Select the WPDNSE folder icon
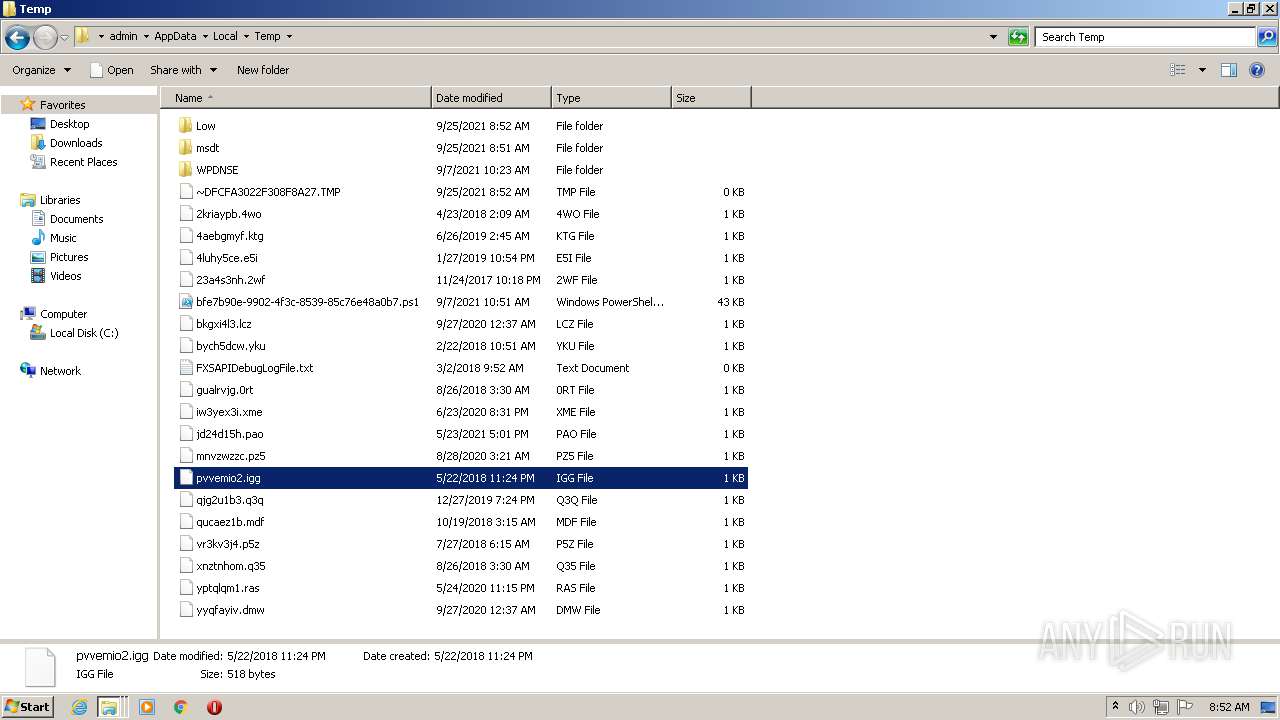Screen dimensions: 1280x720 (186, 170)
